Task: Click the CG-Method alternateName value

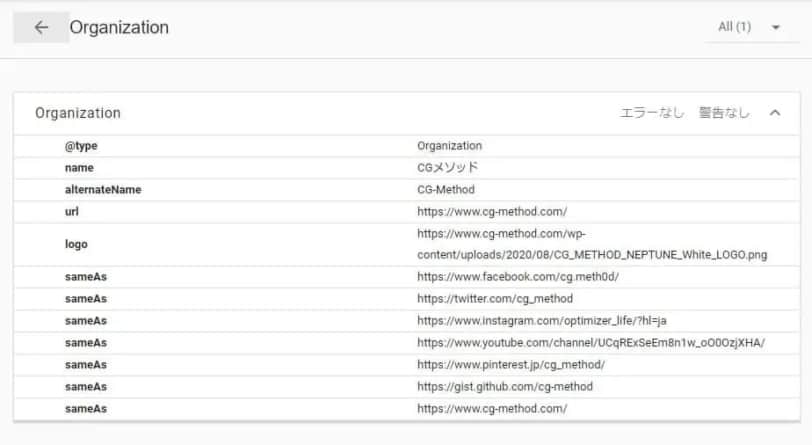Action: pyautogui.click(x=446, y=190)
